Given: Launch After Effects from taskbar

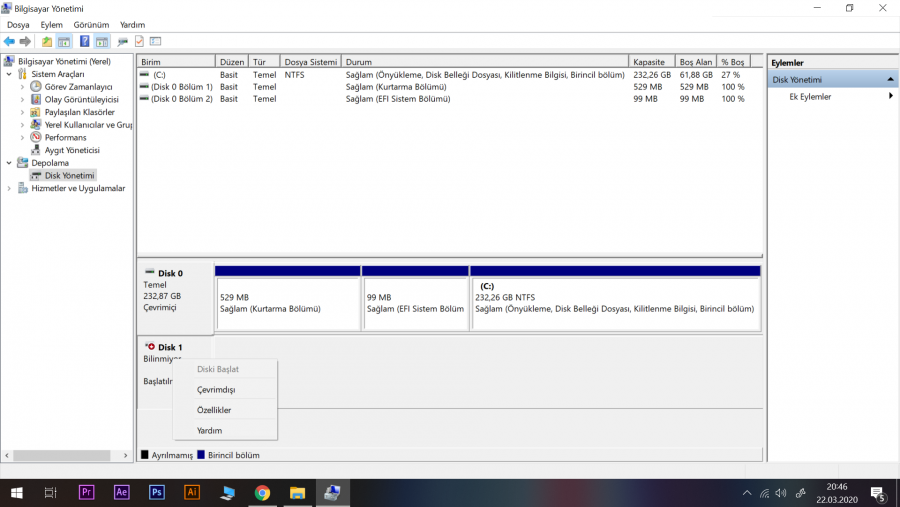Looking at the screenshot, I should pyautogui.click(x=122, y=492).
